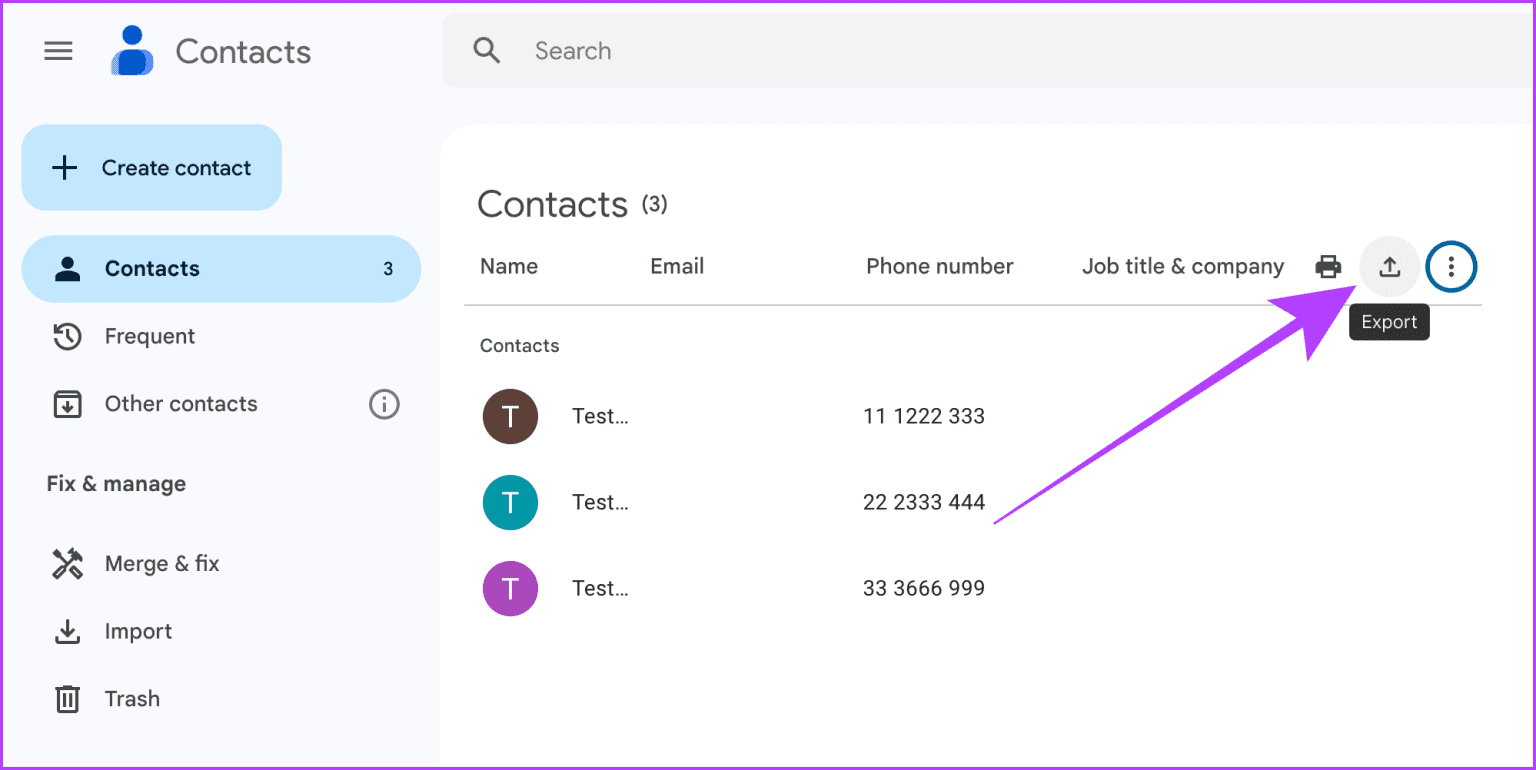Click the Frequent contacts icon
The height and width of the screenshot is (770, 1536).
click(66, 336)
